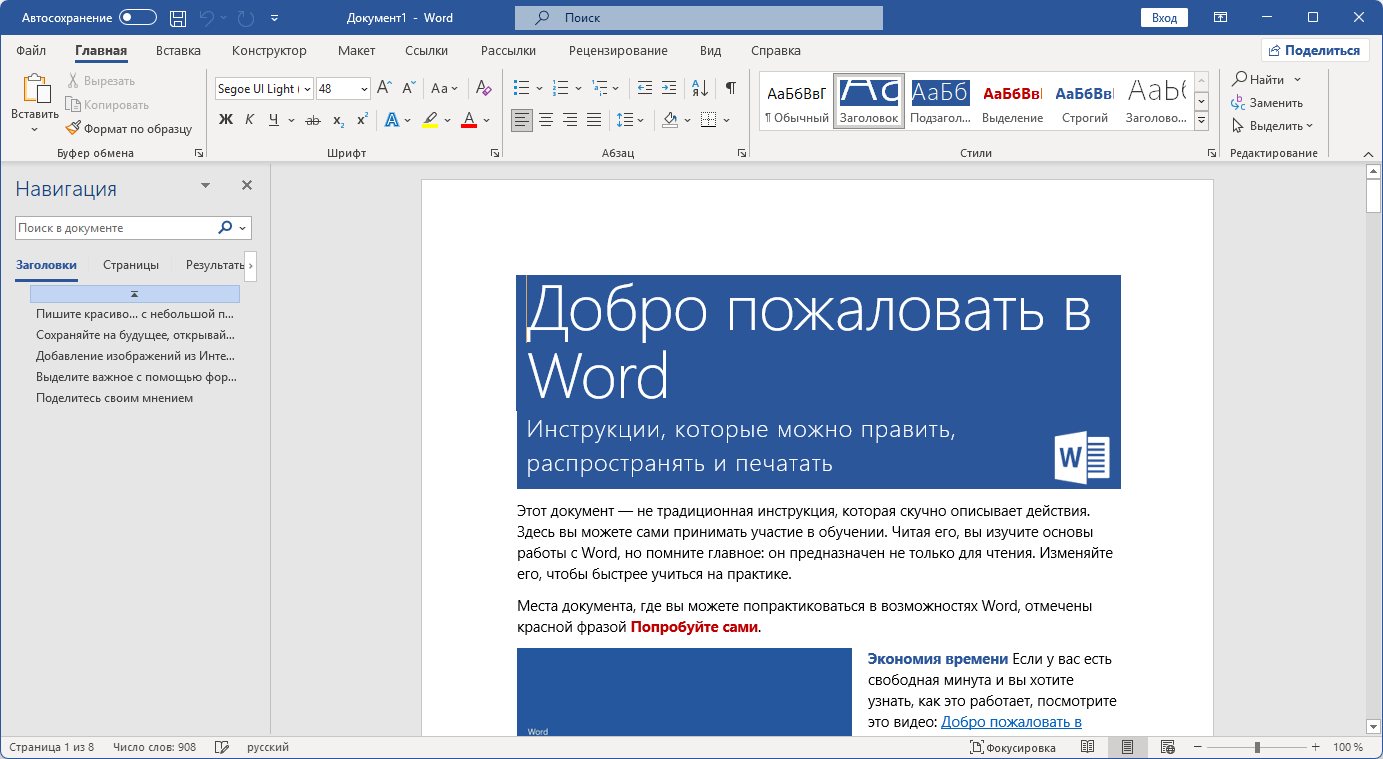Center the paragraph text
Screen dimensions: 1383x759
point(546,120)
